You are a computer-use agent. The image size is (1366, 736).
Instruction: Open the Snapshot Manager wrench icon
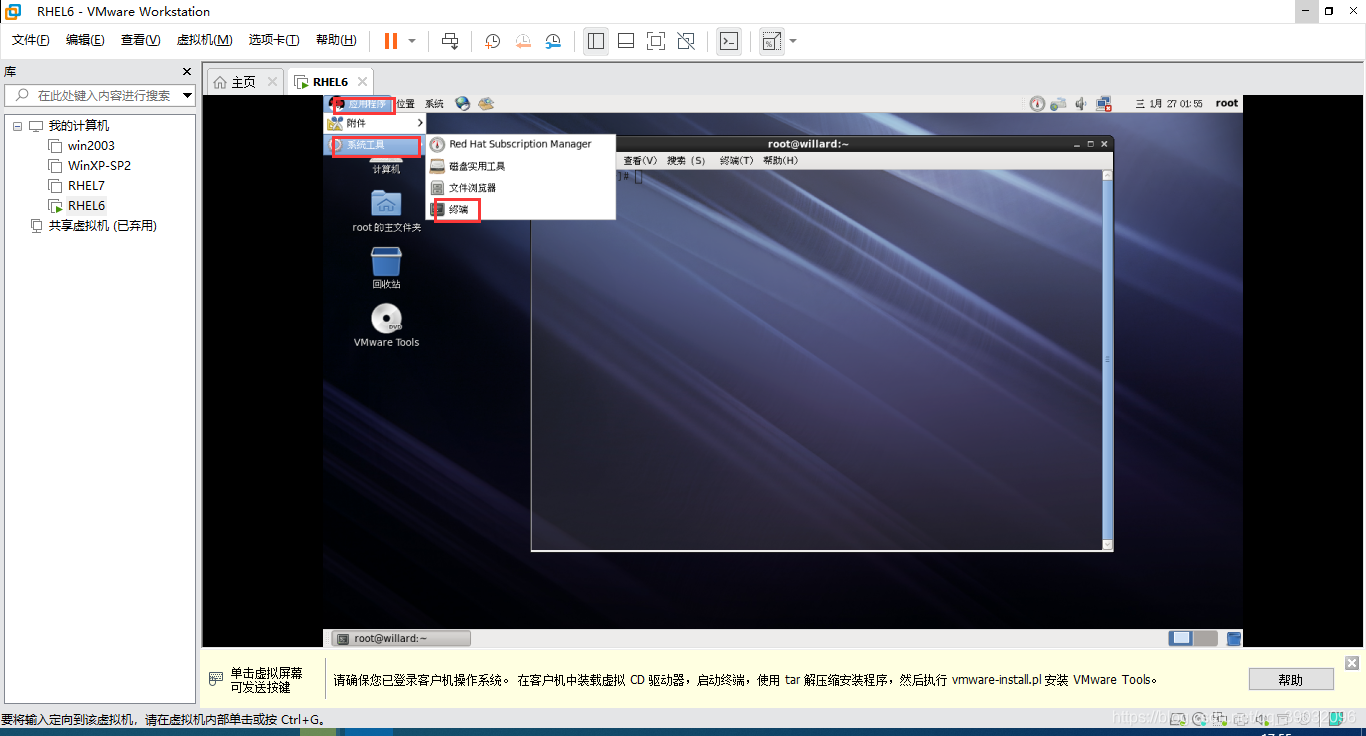coord(553,41)
